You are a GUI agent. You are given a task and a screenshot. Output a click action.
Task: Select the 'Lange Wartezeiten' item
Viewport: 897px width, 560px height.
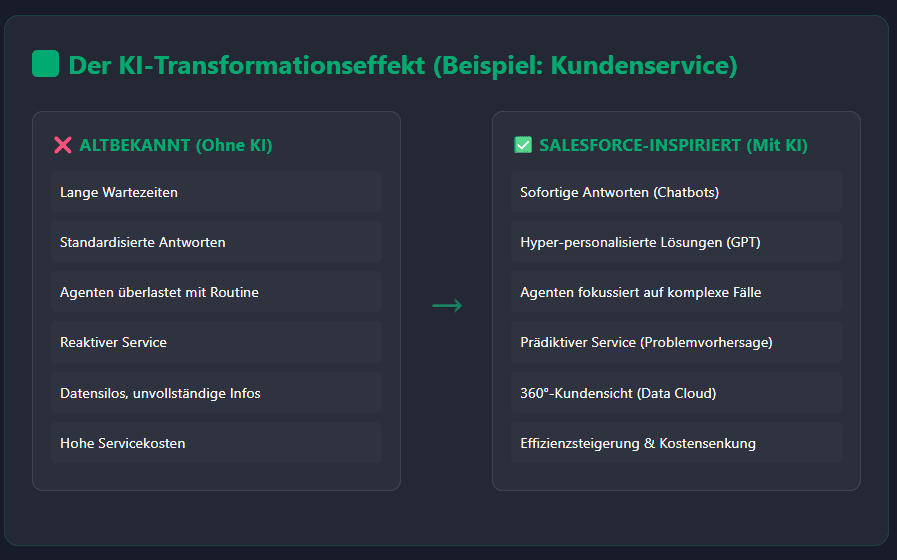click(x=216, y=192)
